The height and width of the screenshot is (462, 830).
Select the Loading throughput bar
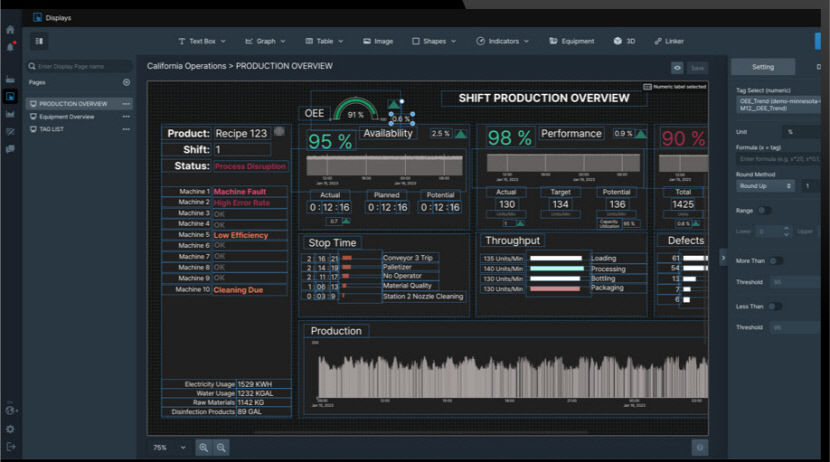(556, 258)
